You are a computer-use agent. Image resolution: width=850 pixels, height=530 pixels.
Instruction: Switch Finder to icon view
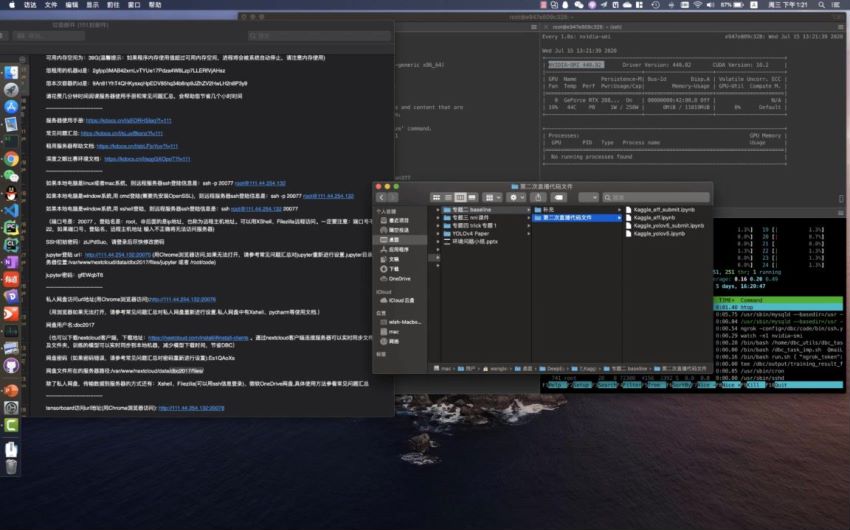(x=436, y=197)
